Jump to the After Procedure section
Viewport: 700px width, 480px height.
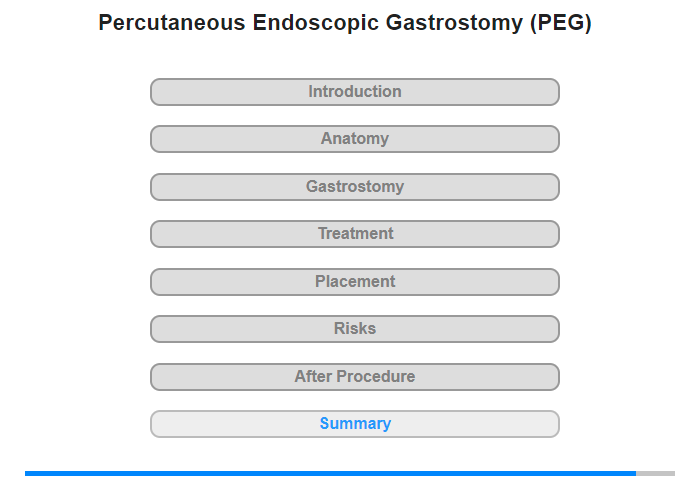(355, 377)
